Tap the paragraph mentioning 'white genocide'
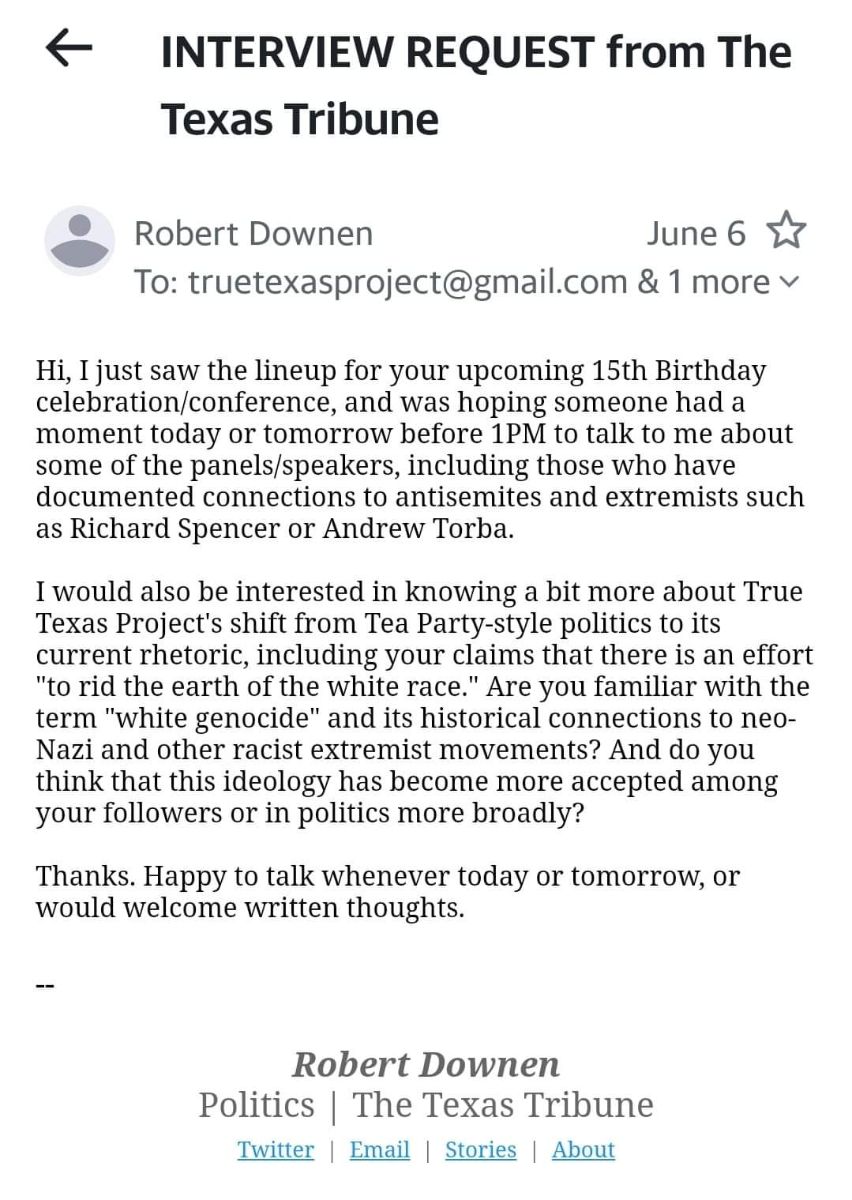Image resolution: width=852 pixels, height=1200 pixels. 425,703
